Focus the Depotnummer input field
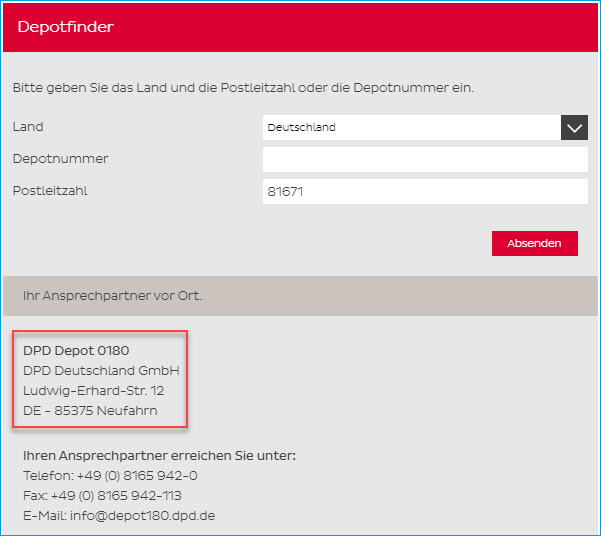The width and height of the screenshot is (601, 536). coord(425,159)
